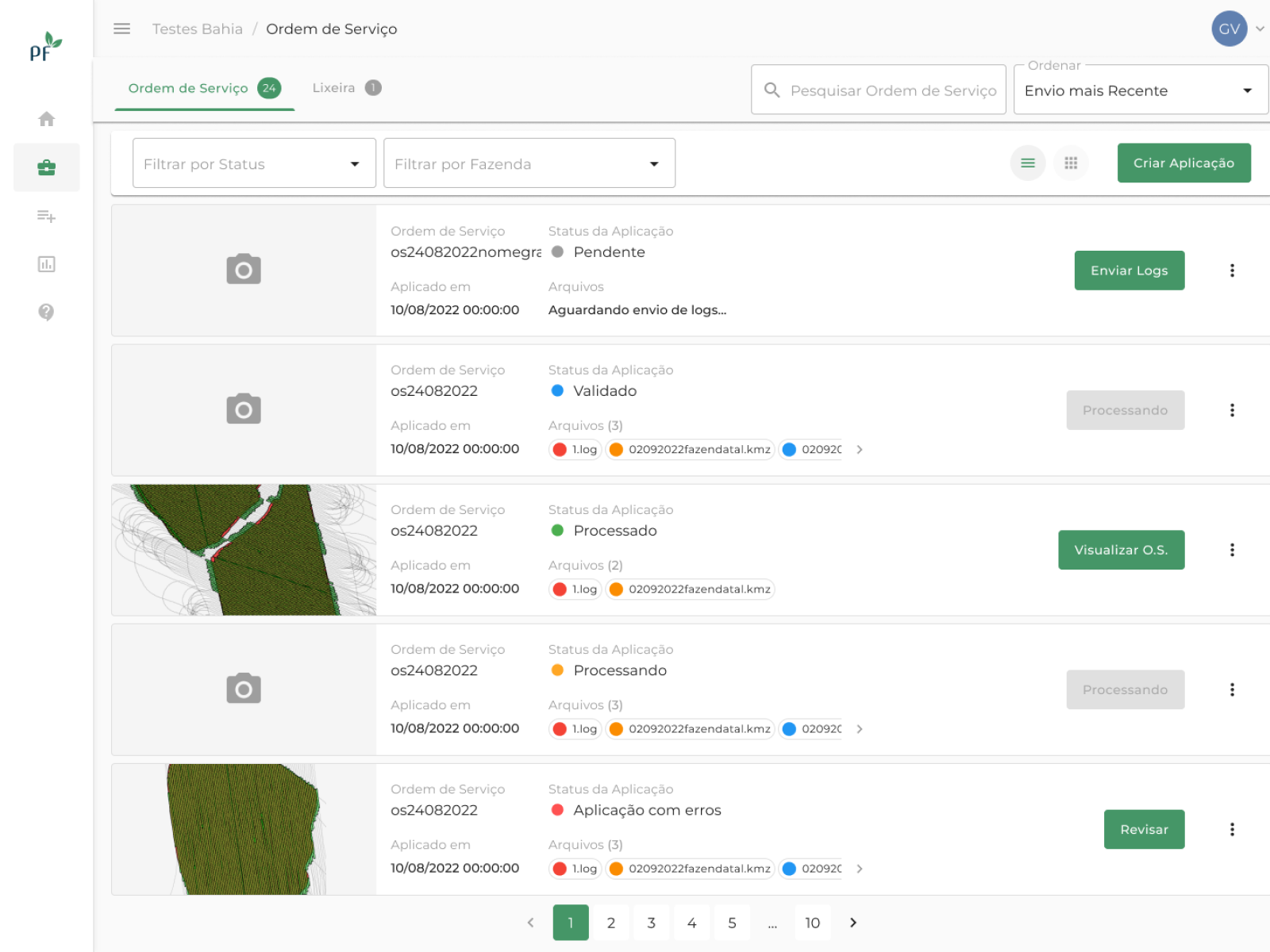
Task: Open 1.log file chip in Validado order
Action: pyautogui.click(x=575, y=450)
